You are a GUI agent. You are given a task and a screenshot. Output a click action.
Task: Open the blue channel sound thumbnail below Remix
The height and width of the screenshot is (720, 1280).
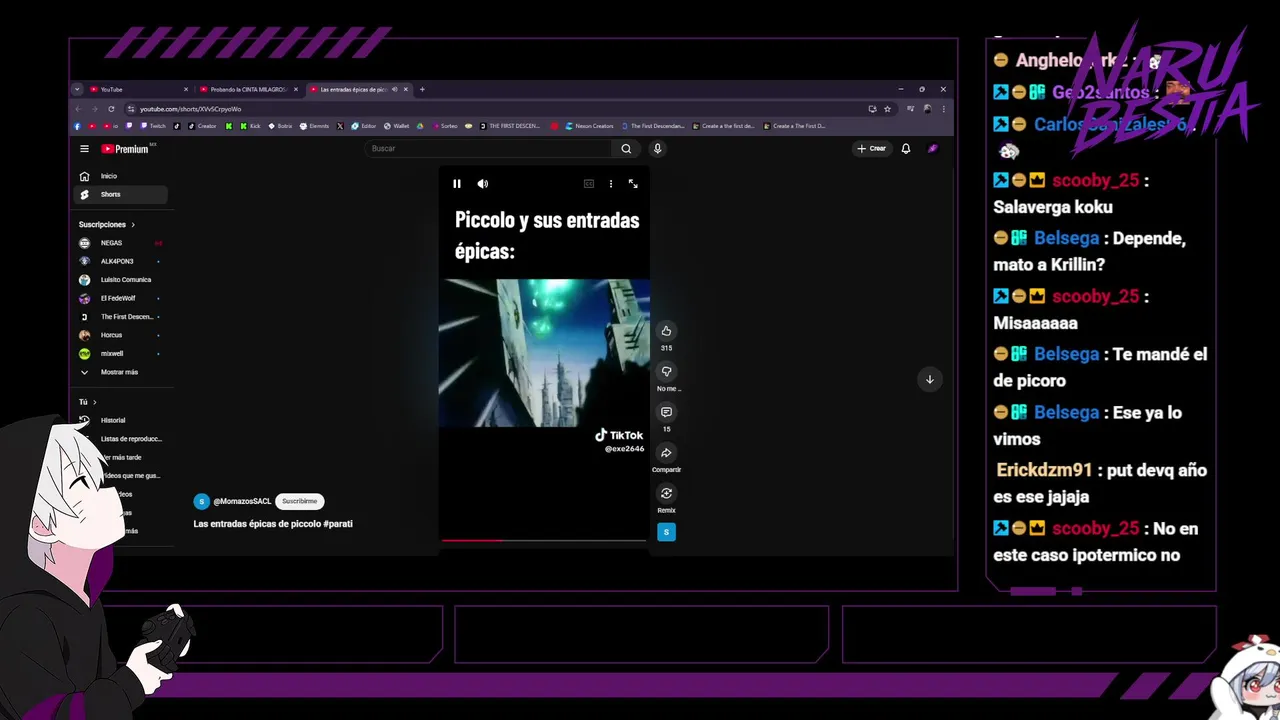[x=666, y=532]
